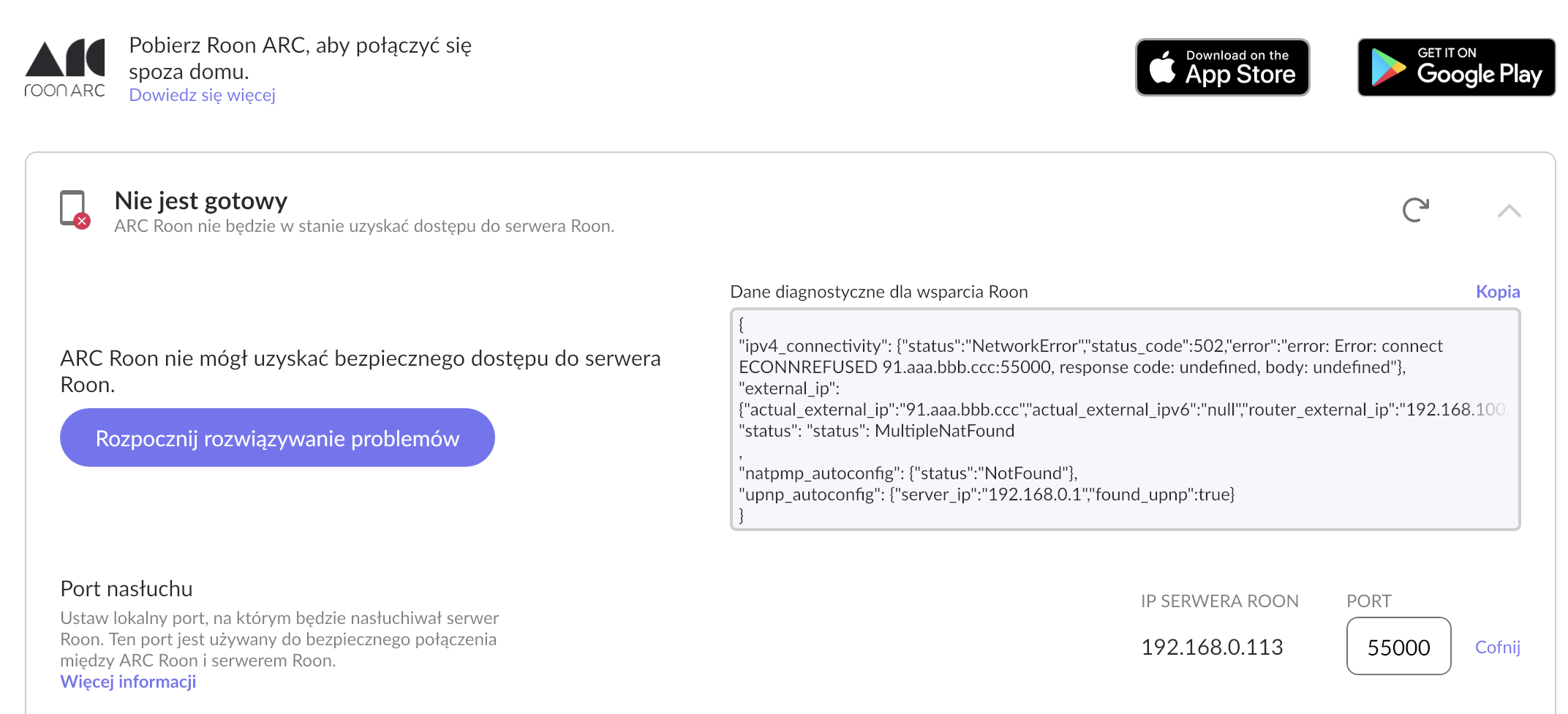Collapse the Nie jest gotowy panel
Viewport: 1568px width, 714px height.
point(1509,211)
